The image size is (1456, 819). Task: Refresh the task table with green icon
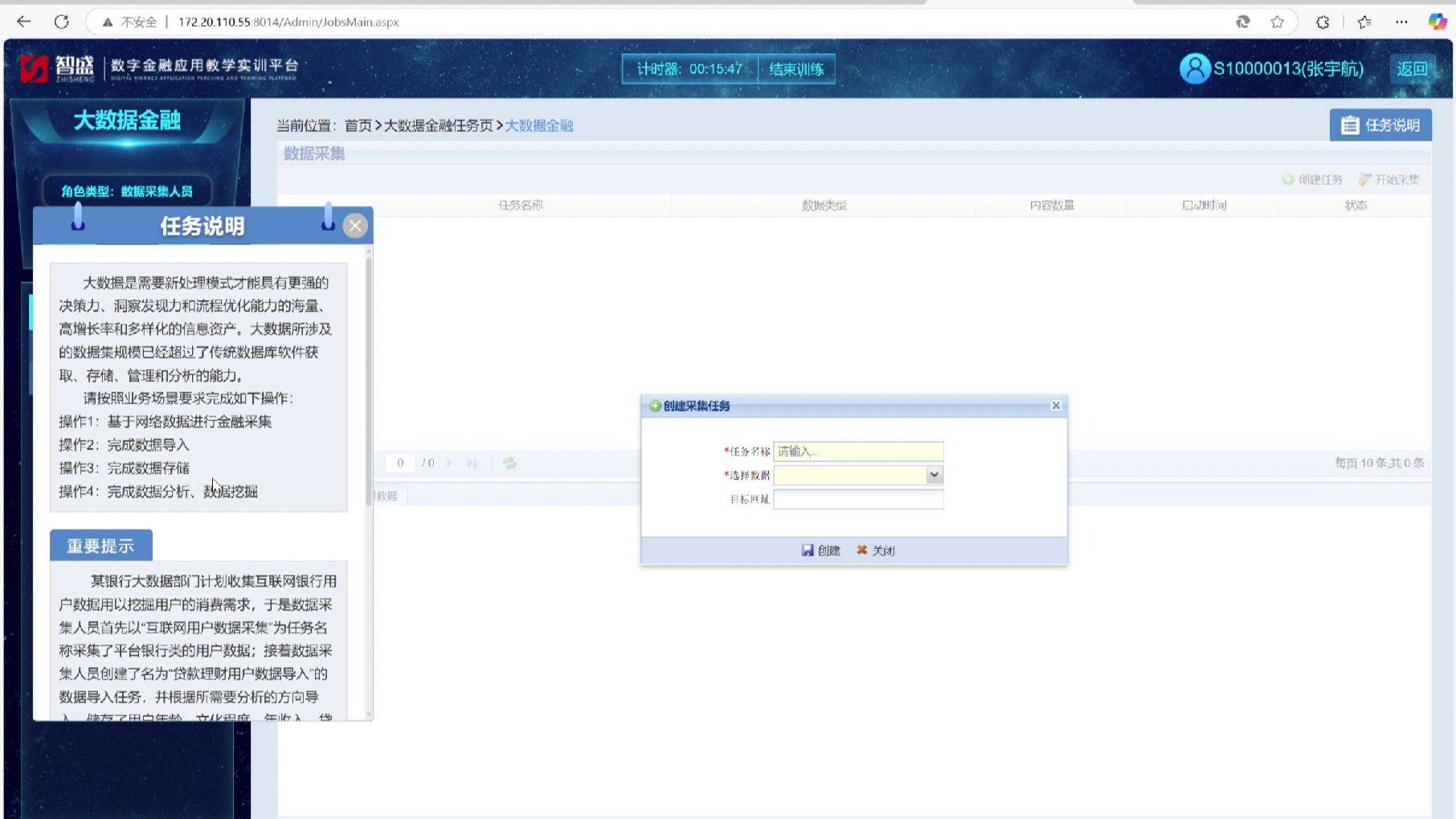pos(509,463)
